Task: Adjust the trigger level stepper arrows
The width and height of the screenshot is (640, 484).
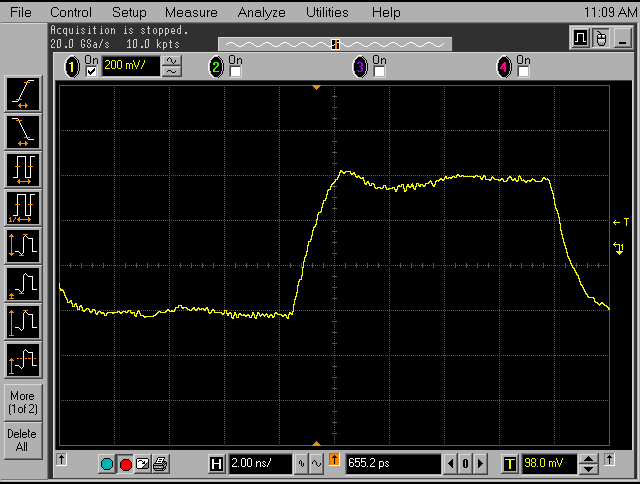Action: pos(590,464)
